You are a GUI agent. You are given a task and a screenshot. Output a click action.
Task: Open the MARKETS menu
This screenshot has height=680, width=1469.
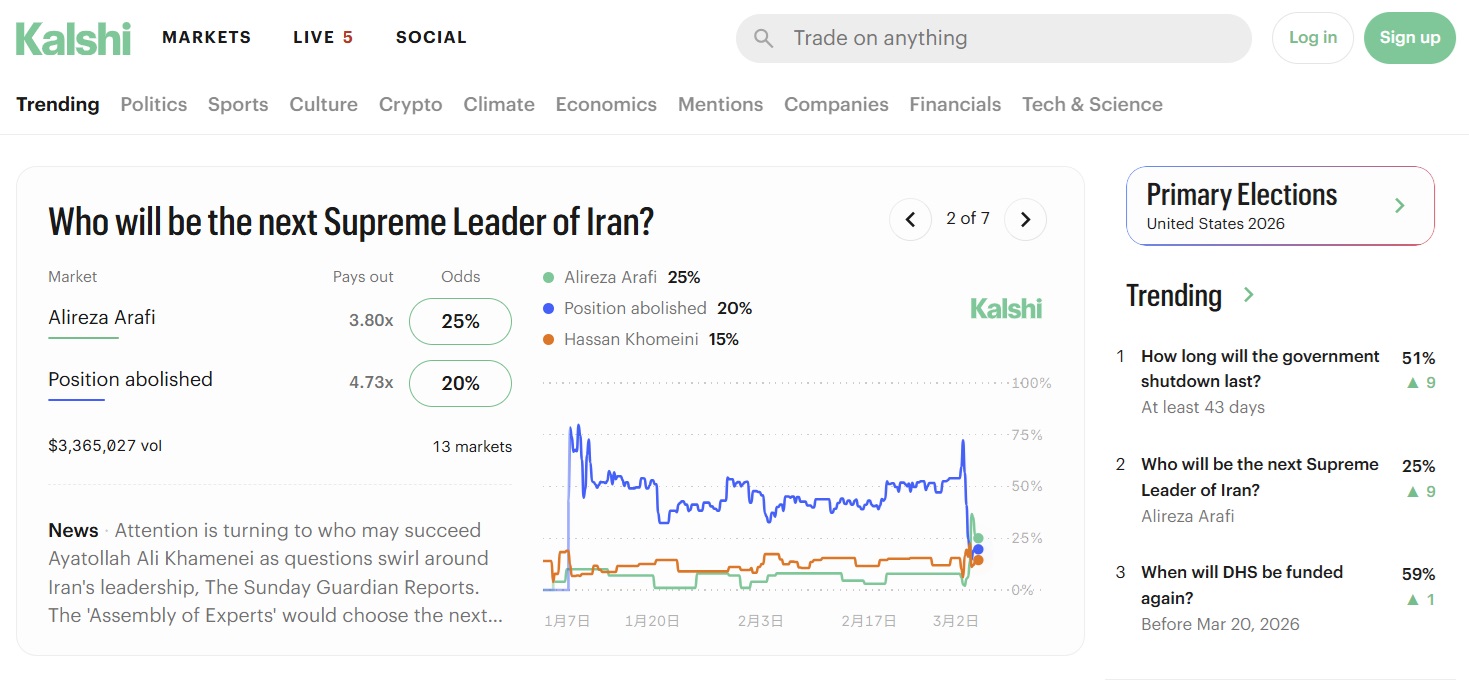pyautogui.click(x=206, y=38)
